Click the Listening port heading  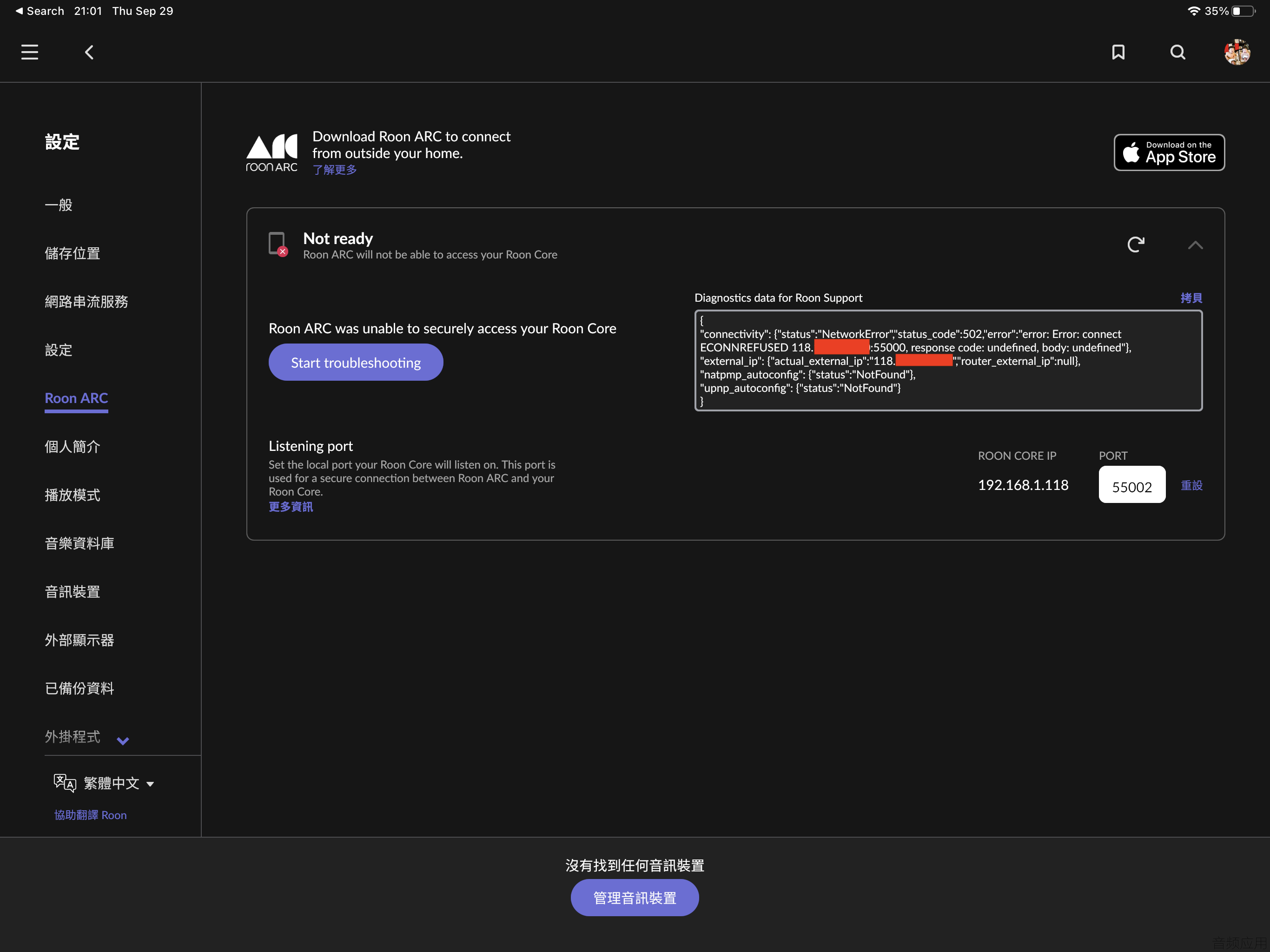click(x=311, y=446)
